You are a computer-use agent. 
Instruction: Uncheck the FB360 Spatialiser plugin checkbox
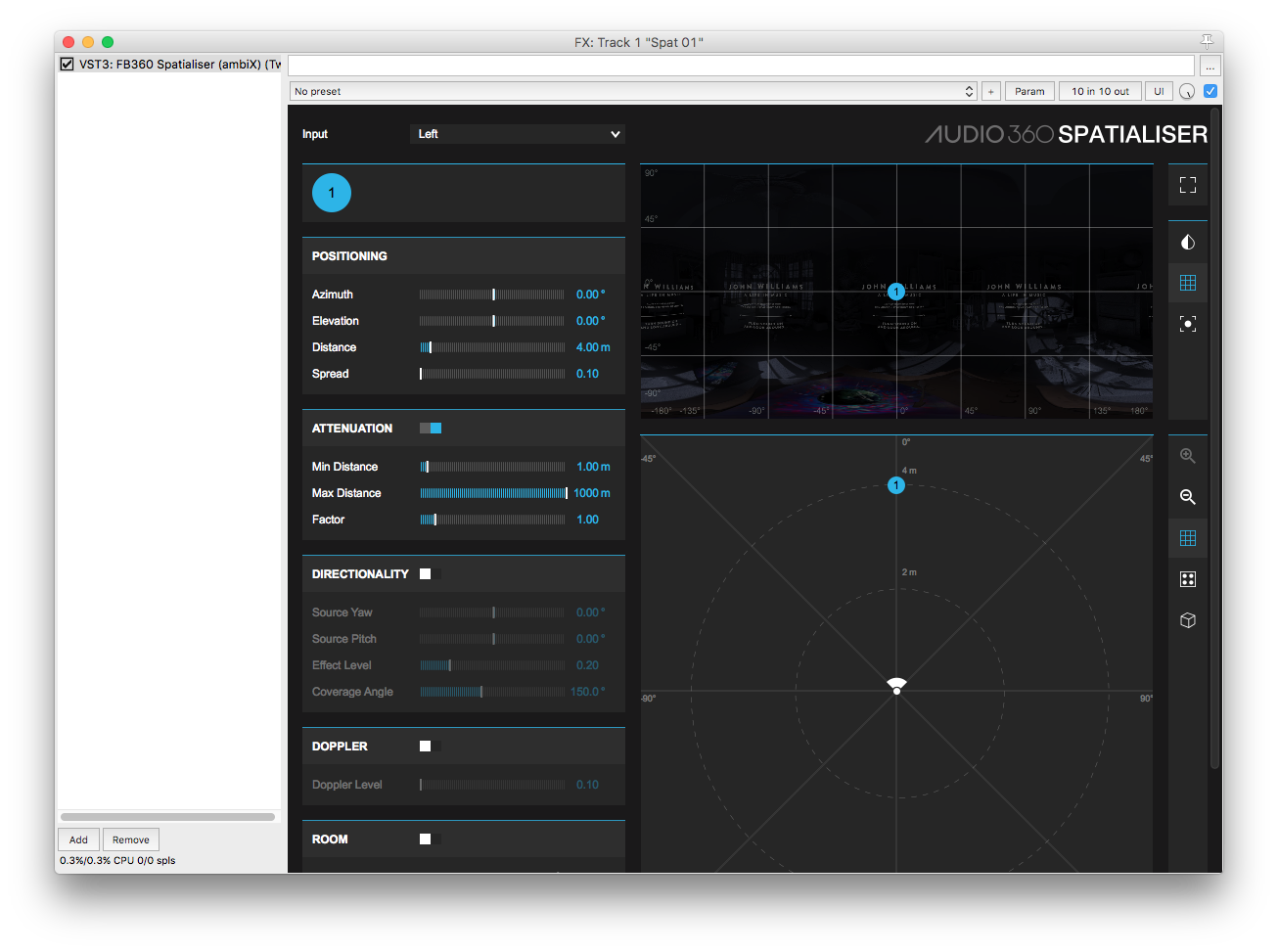[x=68, y=65]
